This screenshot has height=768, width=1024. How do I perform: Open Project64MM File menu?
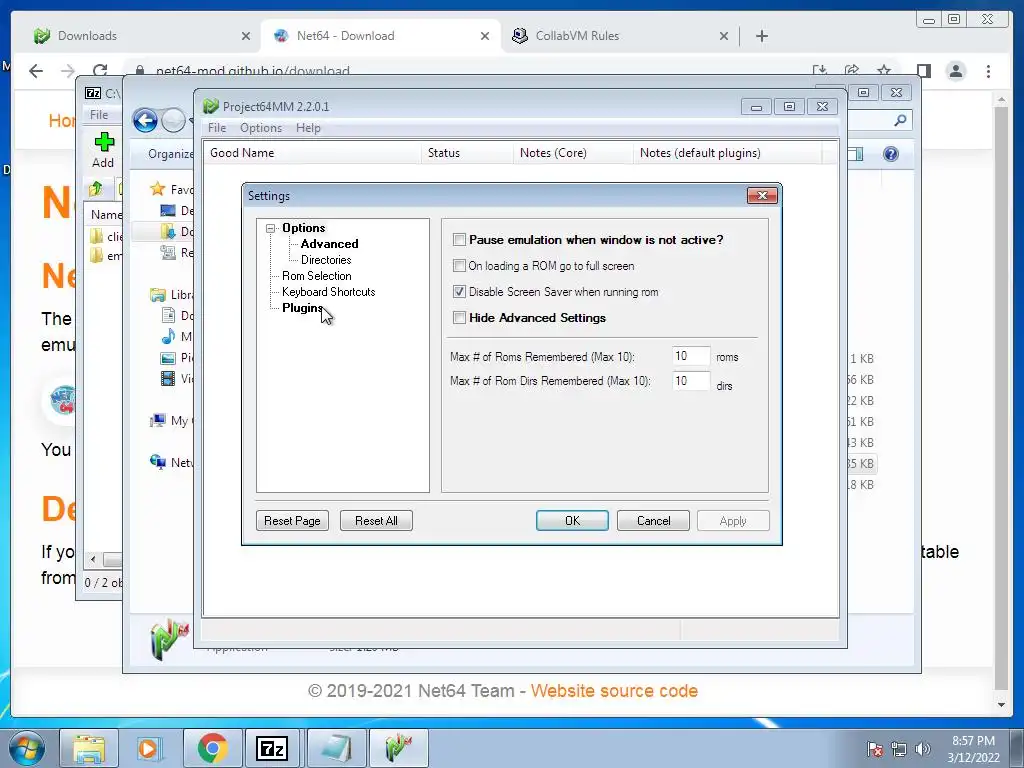(x=217, y=128)
